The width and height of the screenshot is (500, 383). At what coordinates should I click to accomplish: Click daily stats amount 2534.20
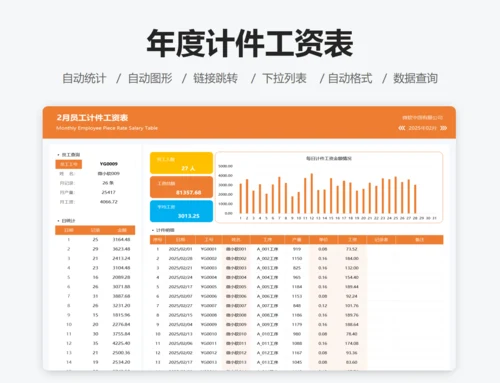click(121, 362)
